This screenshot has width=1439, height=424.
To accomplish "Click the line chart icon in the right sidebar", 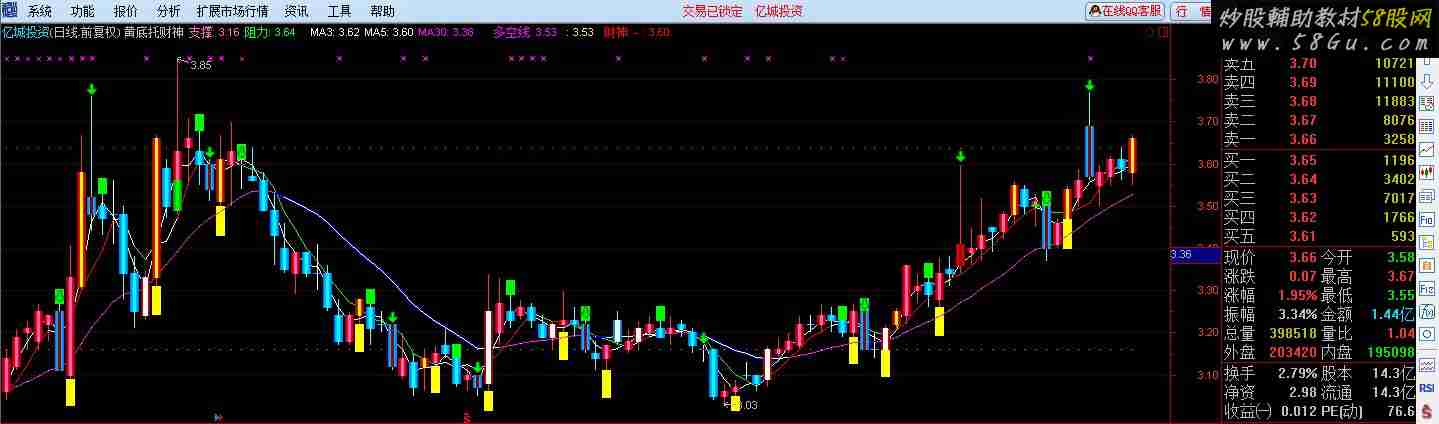I will tap(1427, 148).
